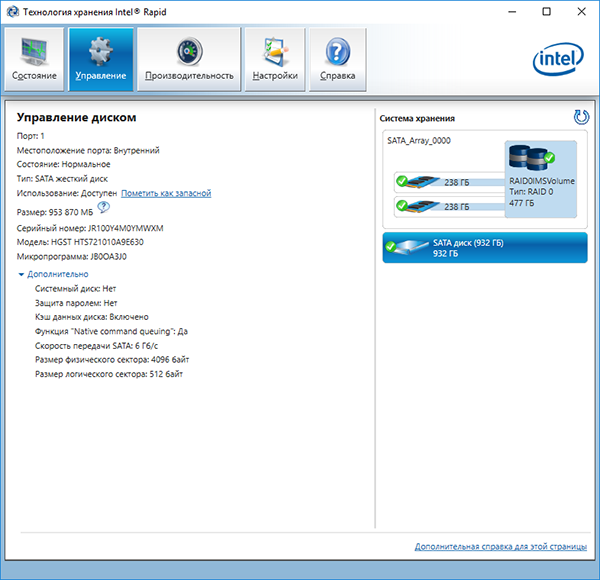Image resolution: width=600 pixels, height=580 pixels.
Task: Select the SATA диск (932 ГБ) entry
Action: tap(485, 248)
